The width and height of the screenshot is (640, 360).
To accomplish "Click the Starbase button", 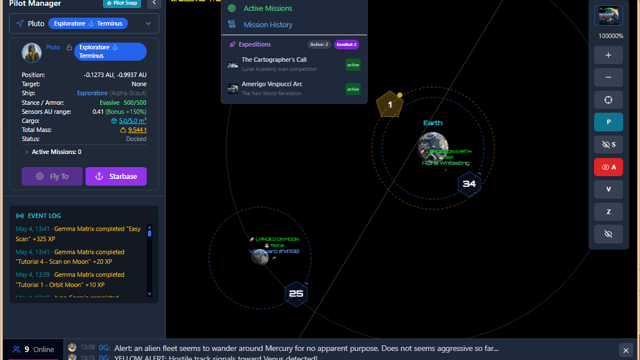I will tap(116, 176).
